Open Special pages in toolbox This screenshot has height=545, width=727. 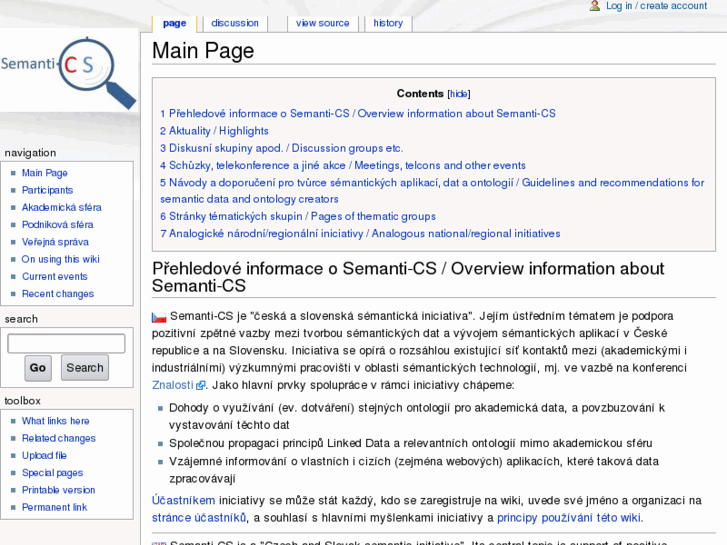52,473
